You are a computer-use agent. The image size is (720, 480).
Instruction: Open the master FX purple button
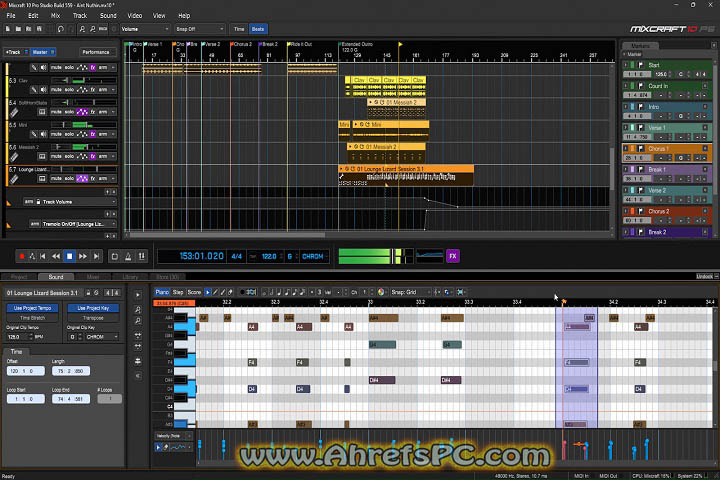pos(453,256)
